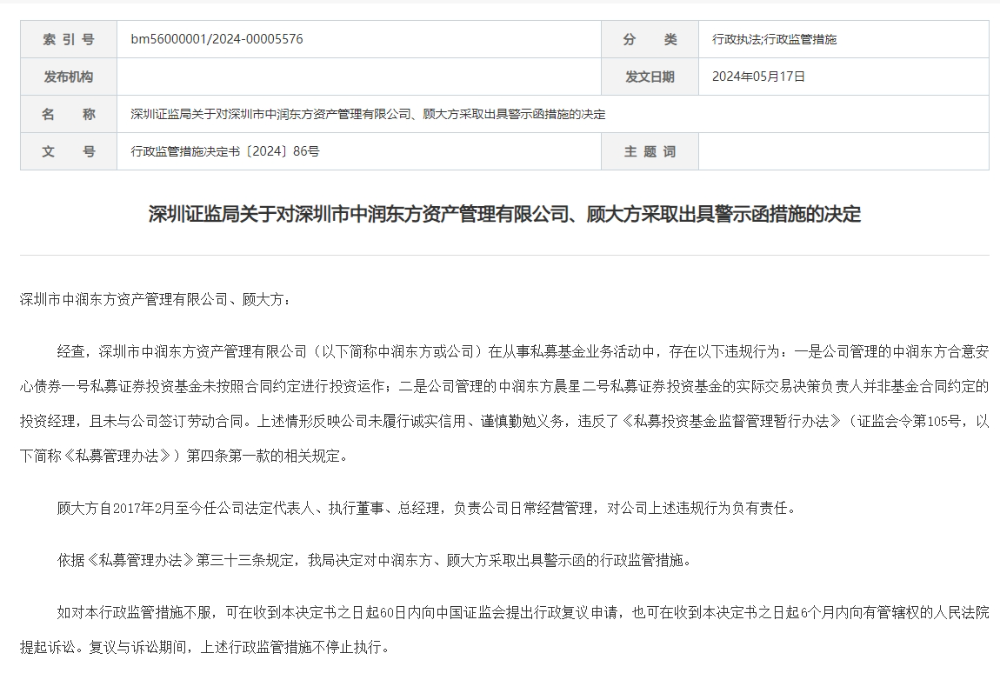Click the 发文日期 label cell
Screen dimensions: 1000x677
650,76
